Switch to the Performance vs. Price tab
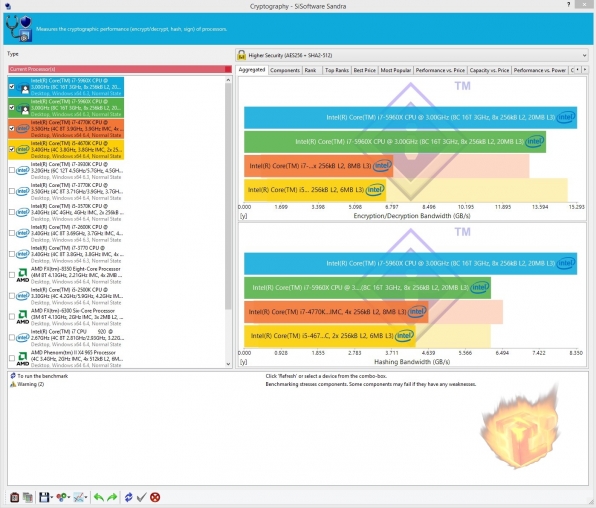The height and width of the screenshot is (508, 596). (440, 70)
